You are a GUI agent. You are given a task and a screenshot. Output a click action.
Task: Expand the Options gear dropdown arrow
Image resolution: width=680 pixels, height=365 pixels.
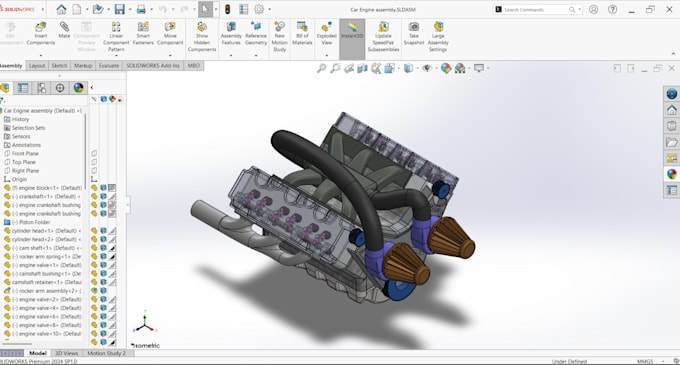tap(269, 9)
